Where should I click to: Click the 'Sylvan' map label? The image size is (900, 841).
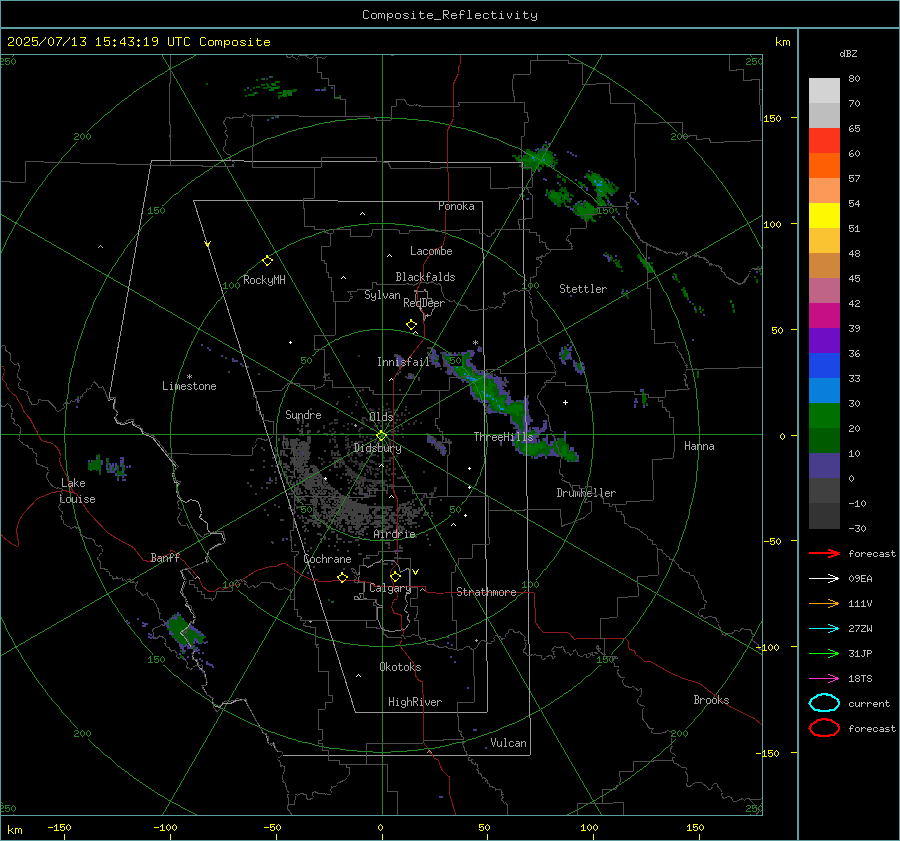tap(382, 295)
